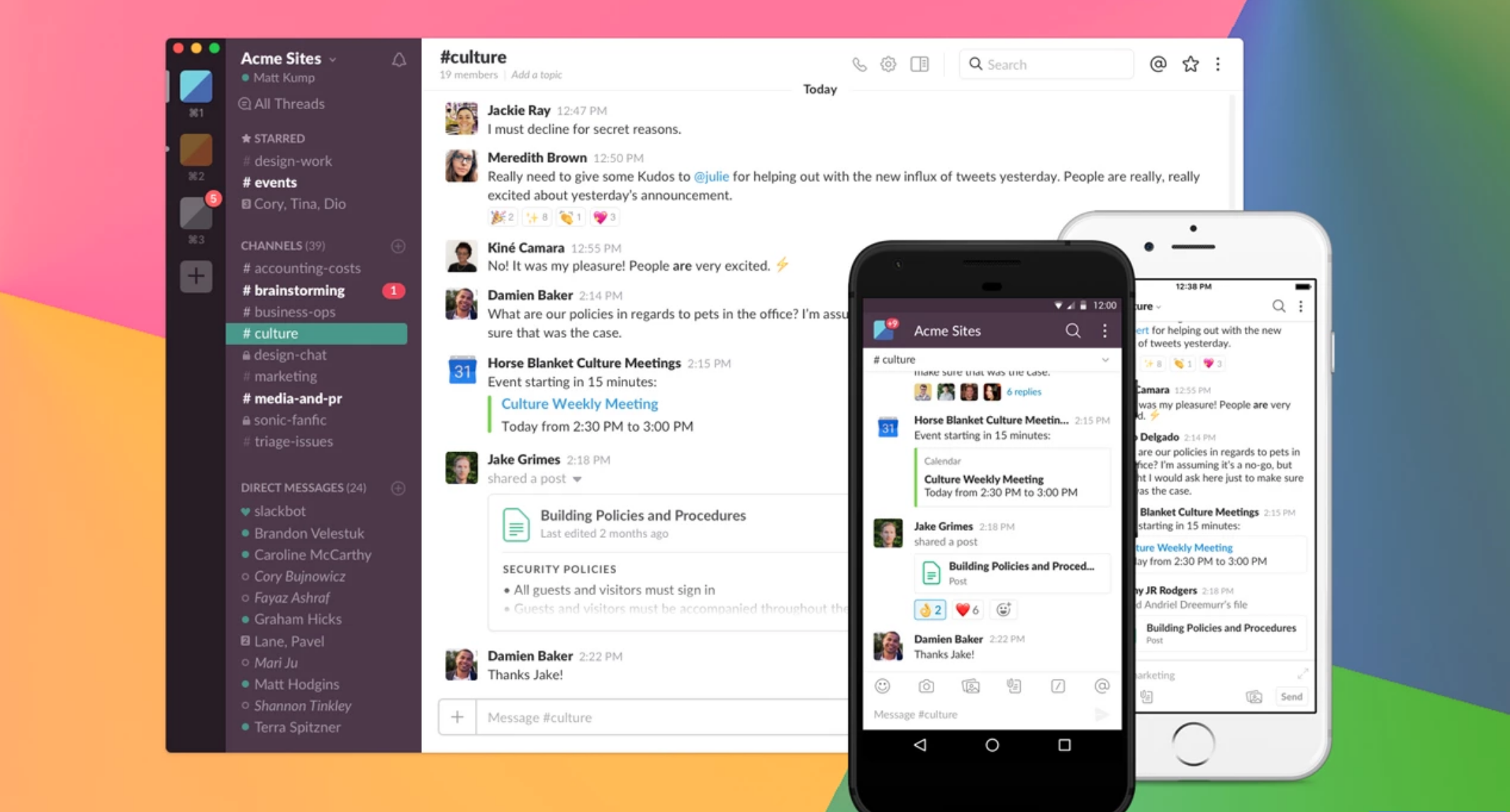Click All Threads menu item
This screenshot has height=812, width=1510.
pyautogui.click(x=283, y=103)
